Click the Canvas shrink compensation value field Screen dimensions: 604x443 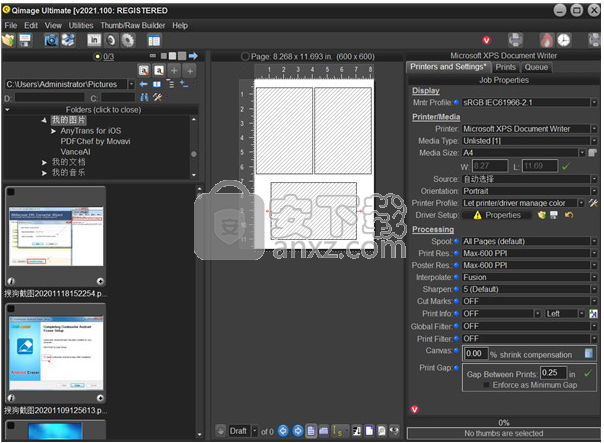(x=476, y=354)
